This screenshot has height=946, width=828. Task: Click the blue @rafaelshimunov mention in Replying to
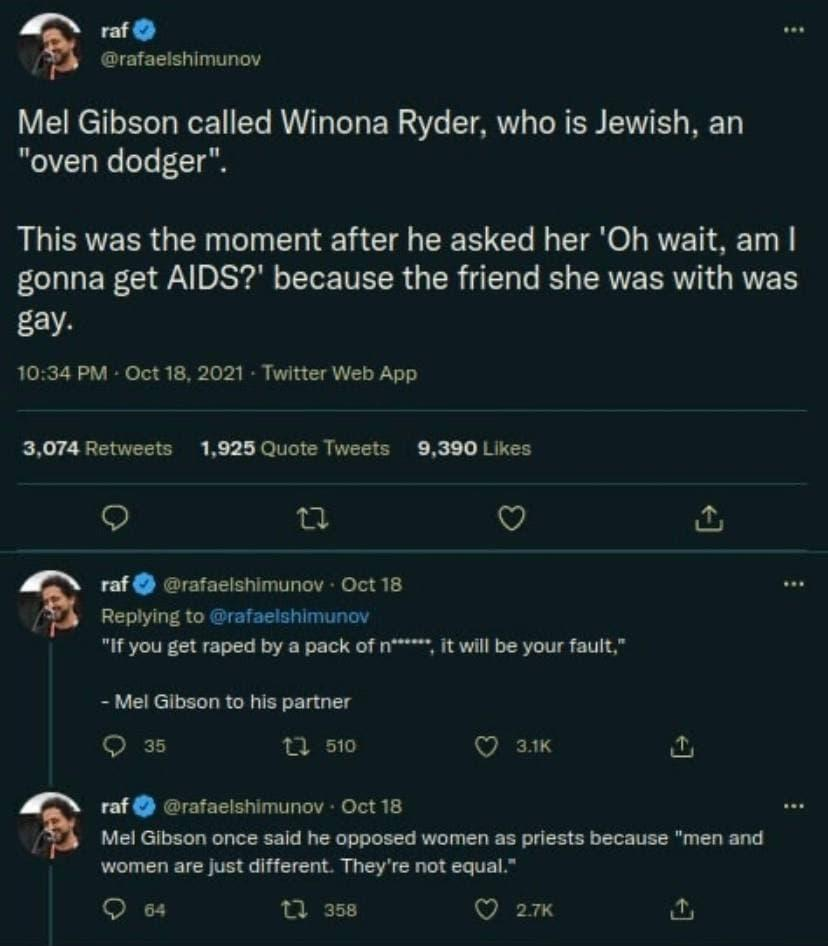coord(290,617)
